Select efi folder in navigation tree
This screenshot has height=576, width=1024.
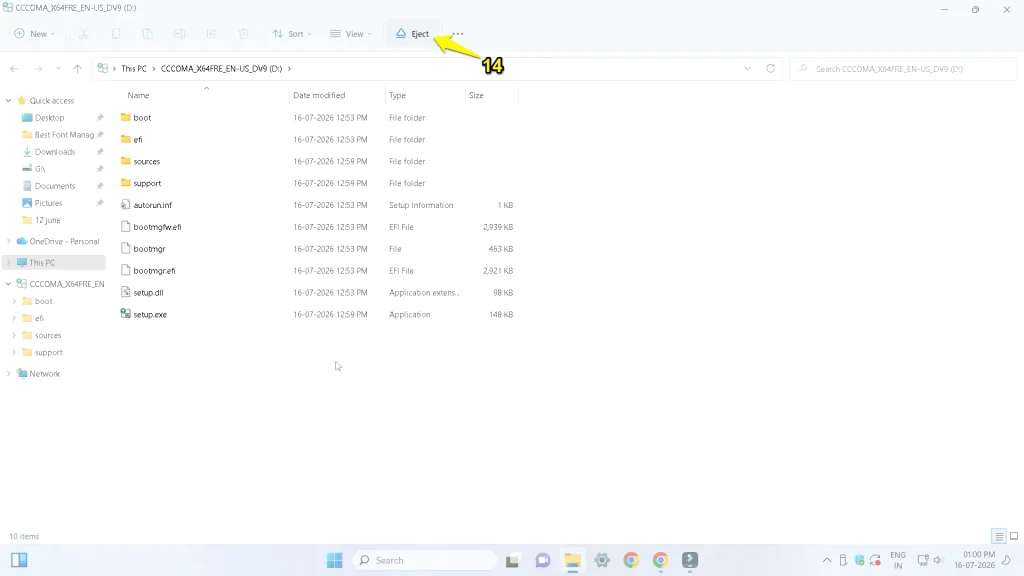[x=39, y=318]
